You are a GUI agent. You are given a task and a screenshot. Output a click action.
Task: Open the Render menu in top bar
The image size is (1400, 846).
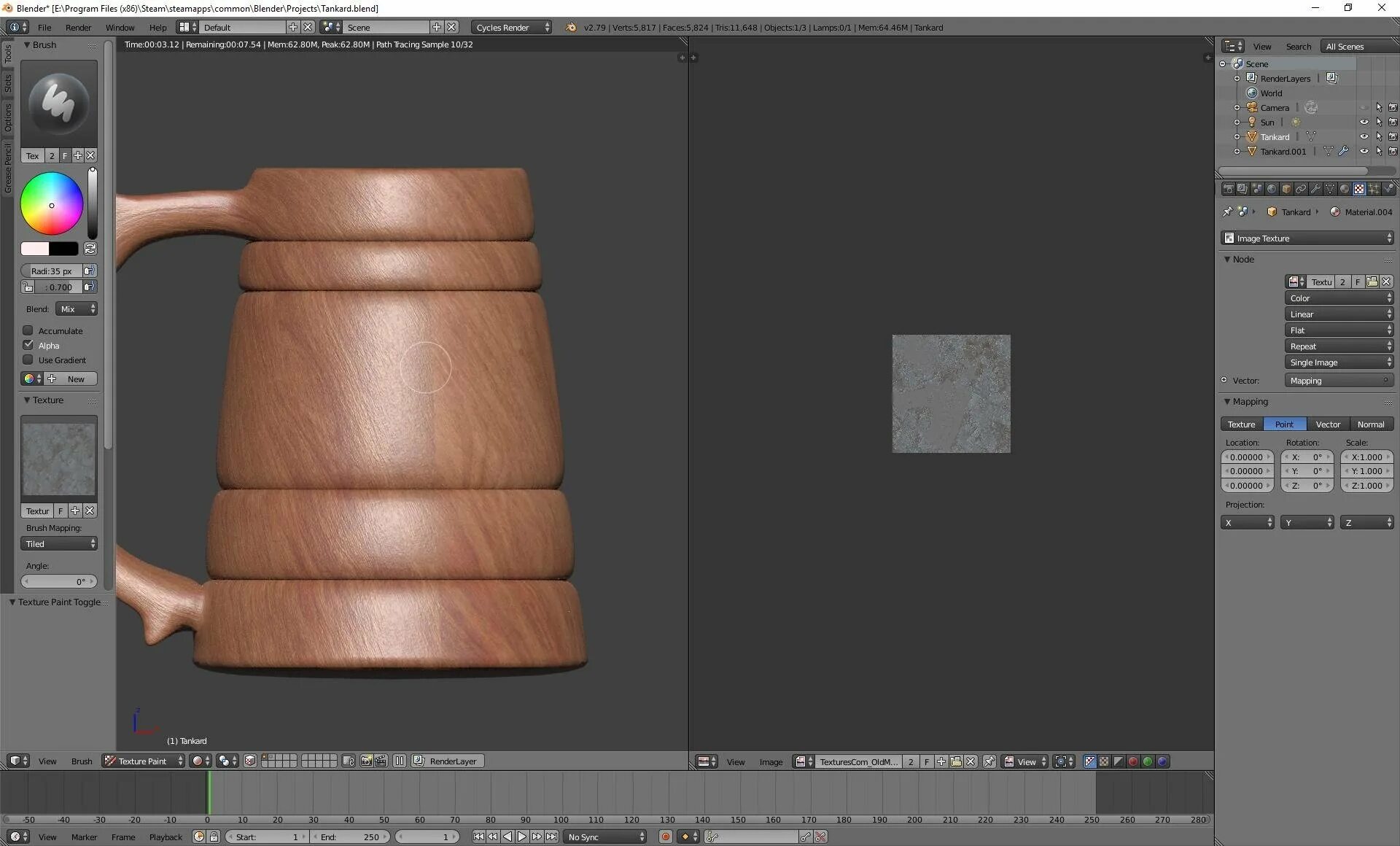coord(78,27)
